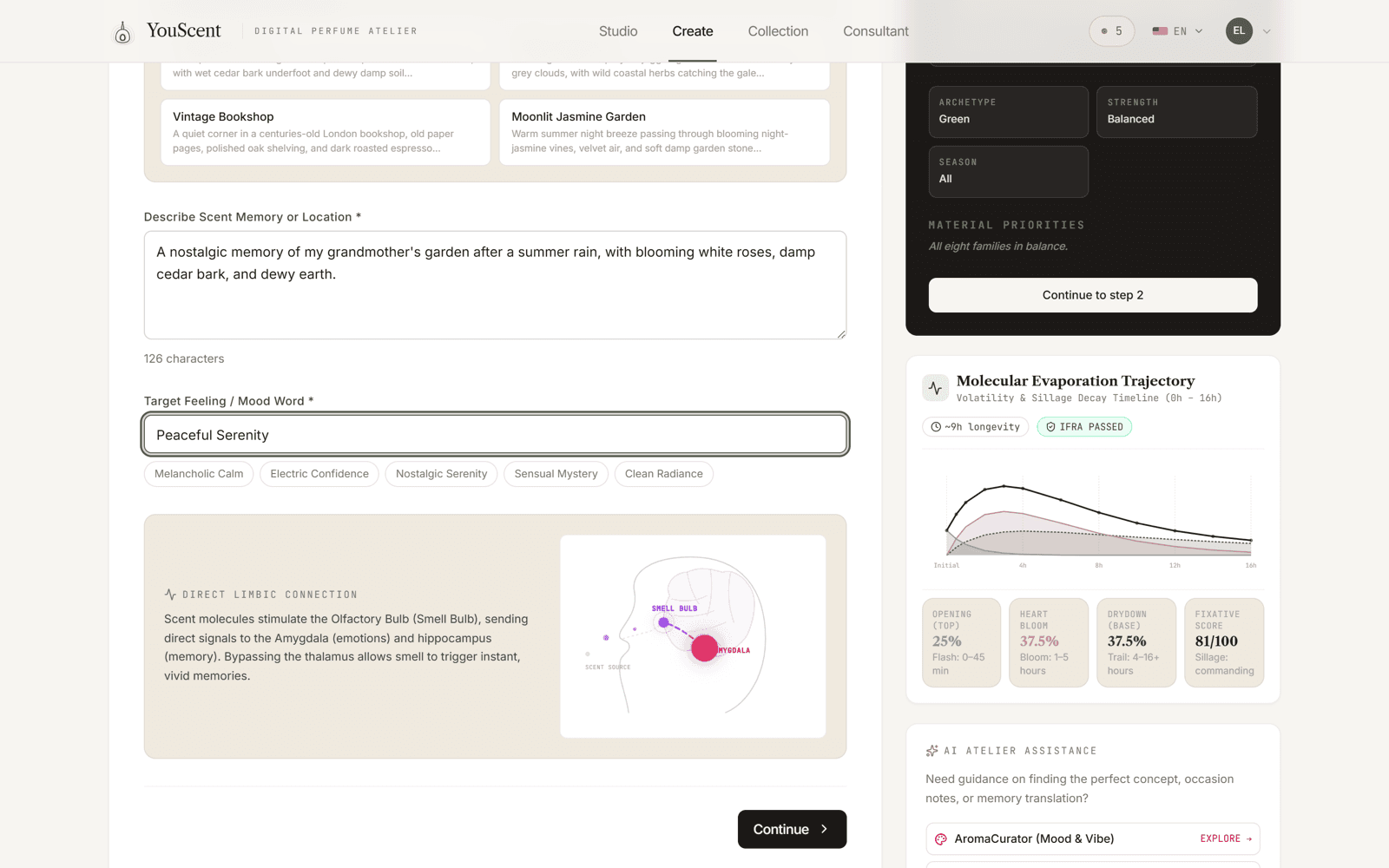1389x868 pixels.
Task: Click the AI Atelier Assistance sparkle icon
Action: tap(932, 751)
